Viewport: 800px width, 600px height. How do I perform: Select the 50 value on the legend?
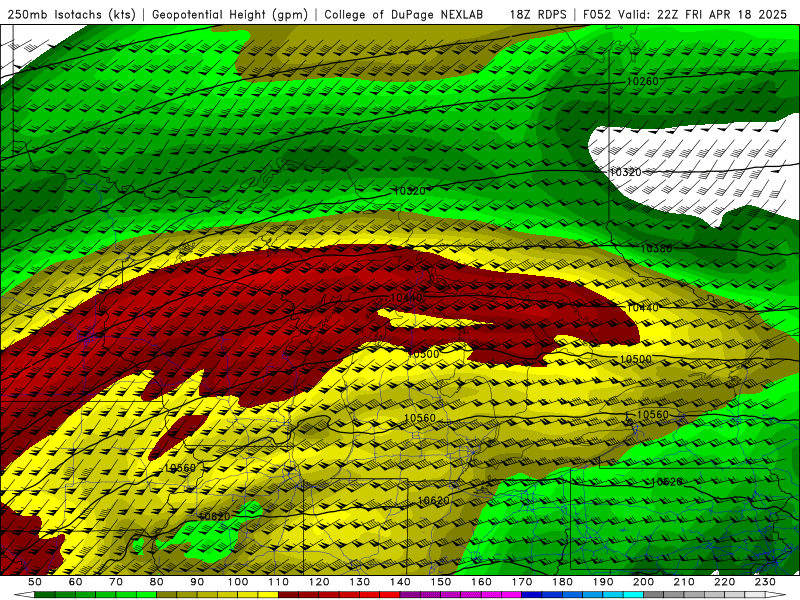tap(35, 582)
